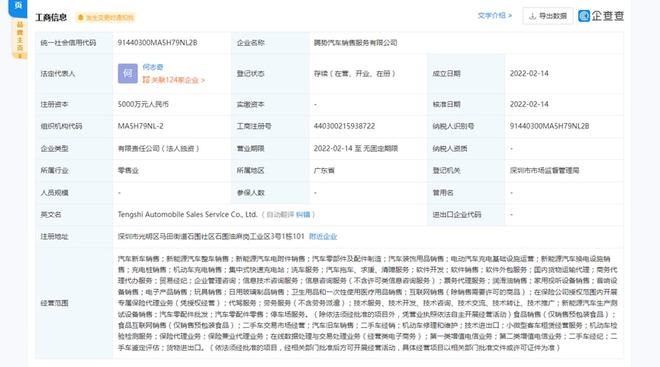Click the 经营范围 business scope label
Image resolution: width=660 pixels, height=367 pixels.
coord(54,303)
